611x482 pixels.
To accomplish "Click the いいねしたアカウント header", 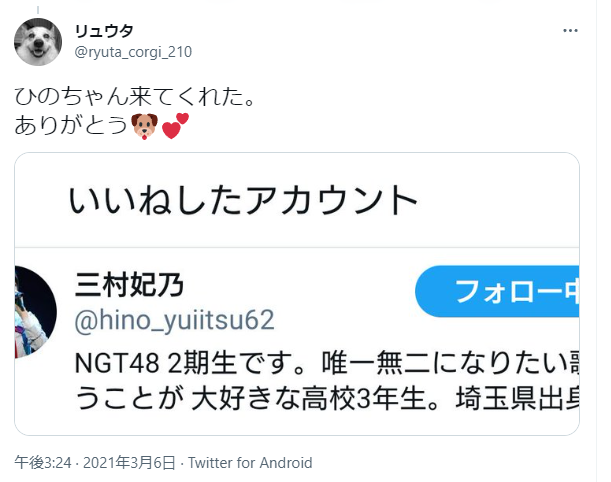I will pos(243,200).
